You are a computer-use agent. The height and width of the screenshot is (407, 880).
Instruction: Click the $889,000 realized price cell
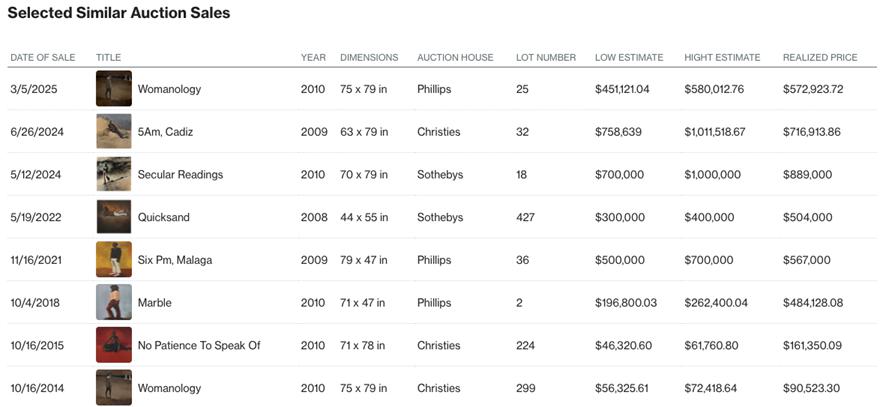808,175
